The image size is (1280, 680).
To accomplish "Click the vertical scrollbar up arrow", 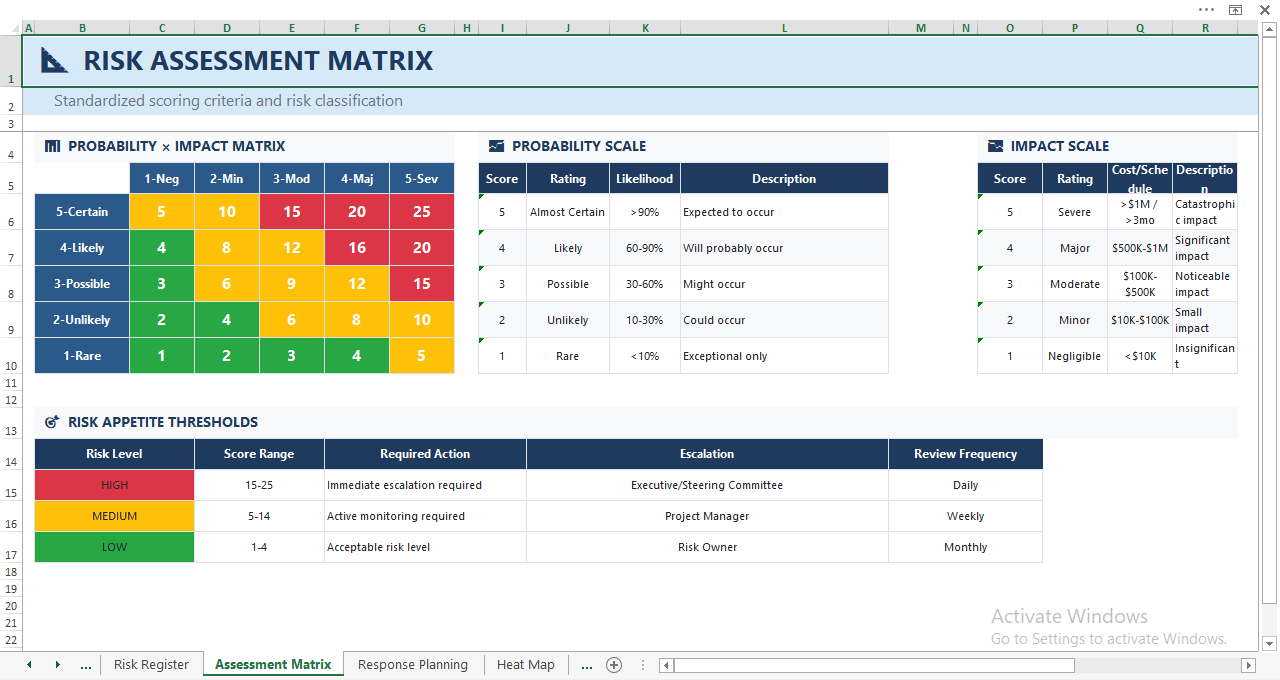I will [1269, 32].
